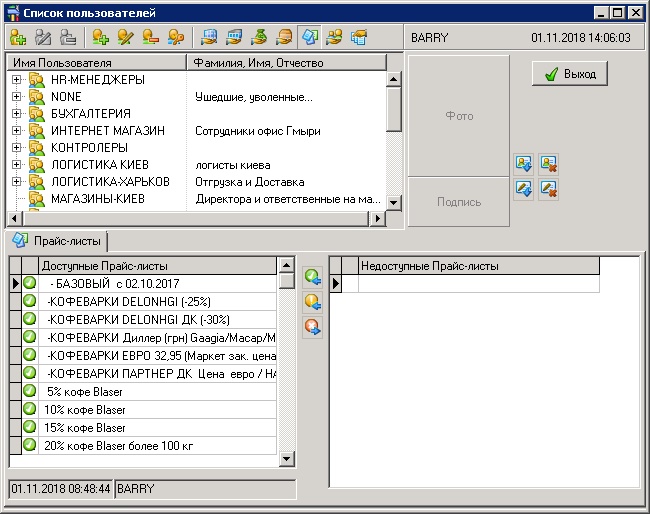The width and height of the screenshot is (650, 514).
Task: Click the load photo icon
Action: click(524, 164)
